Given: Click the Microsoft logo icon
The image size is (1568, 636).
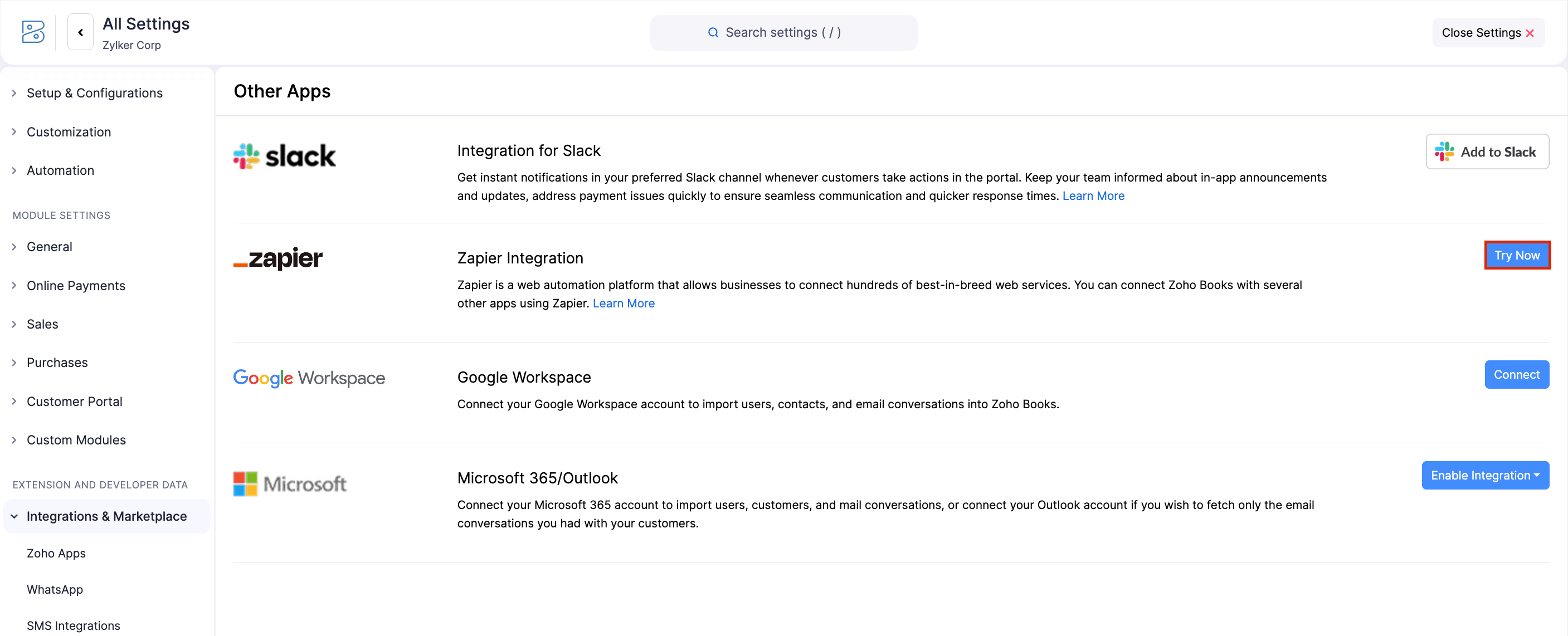Looking at the screenshot, I should tap(246, 483).
